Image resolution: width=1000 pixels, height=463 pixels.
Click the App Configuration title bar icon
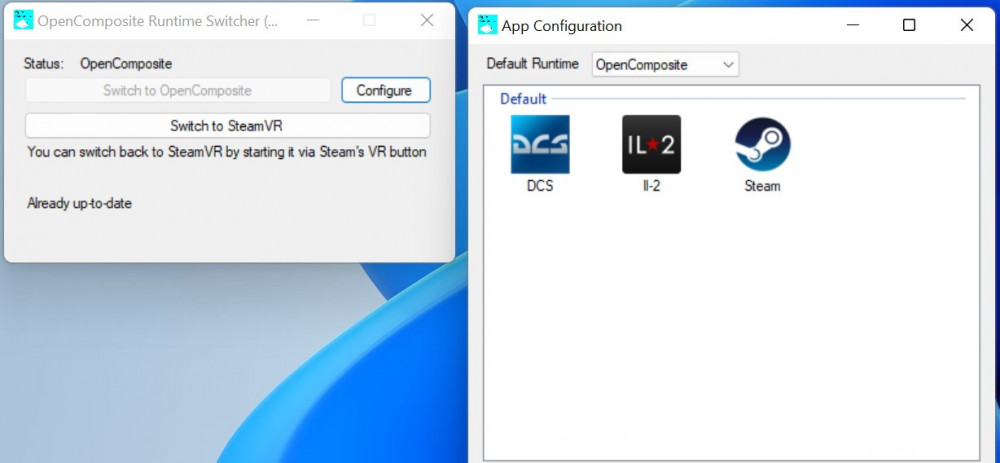(x=487, y=25)
